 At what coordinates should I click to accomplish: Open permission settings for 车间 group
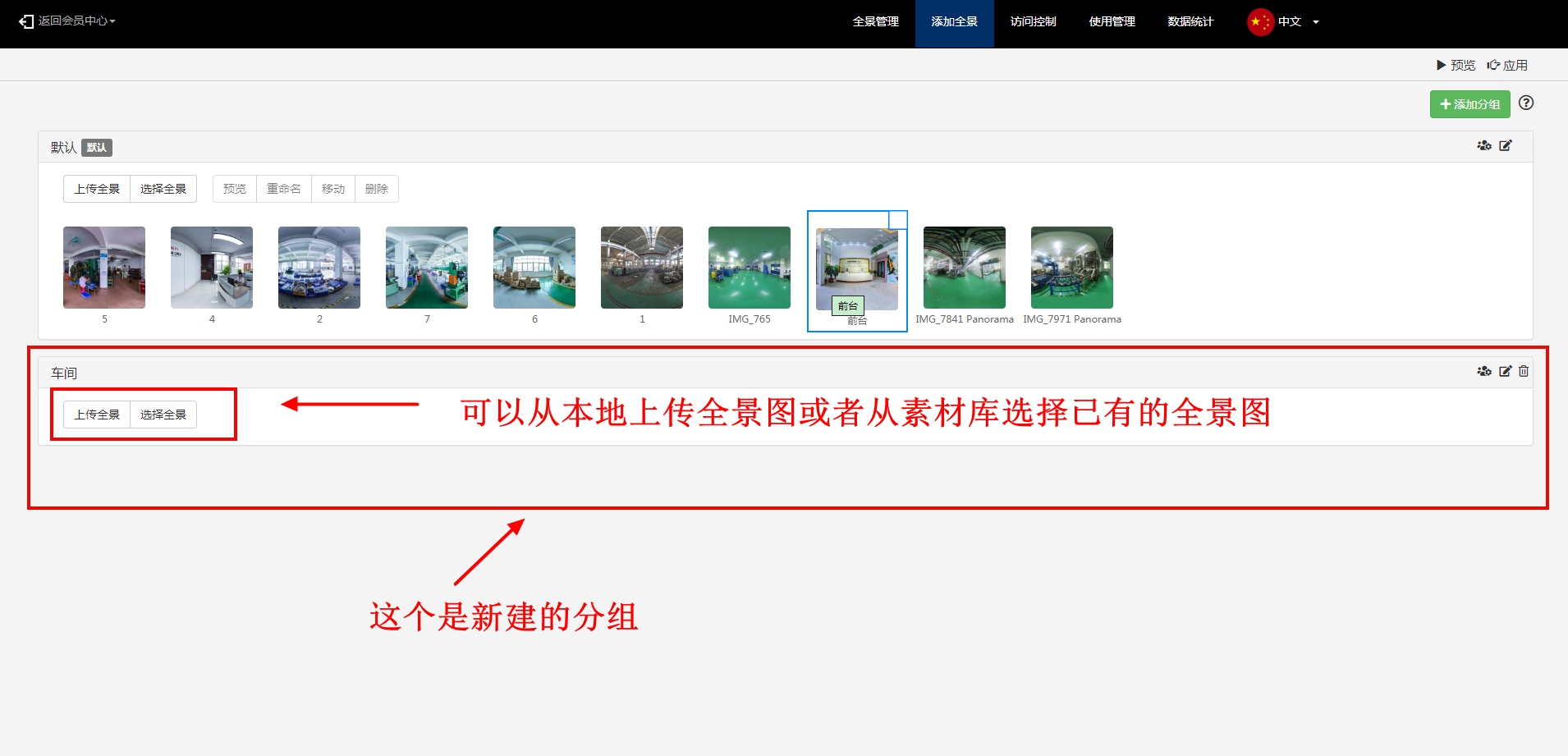[x=1483, y=372]
